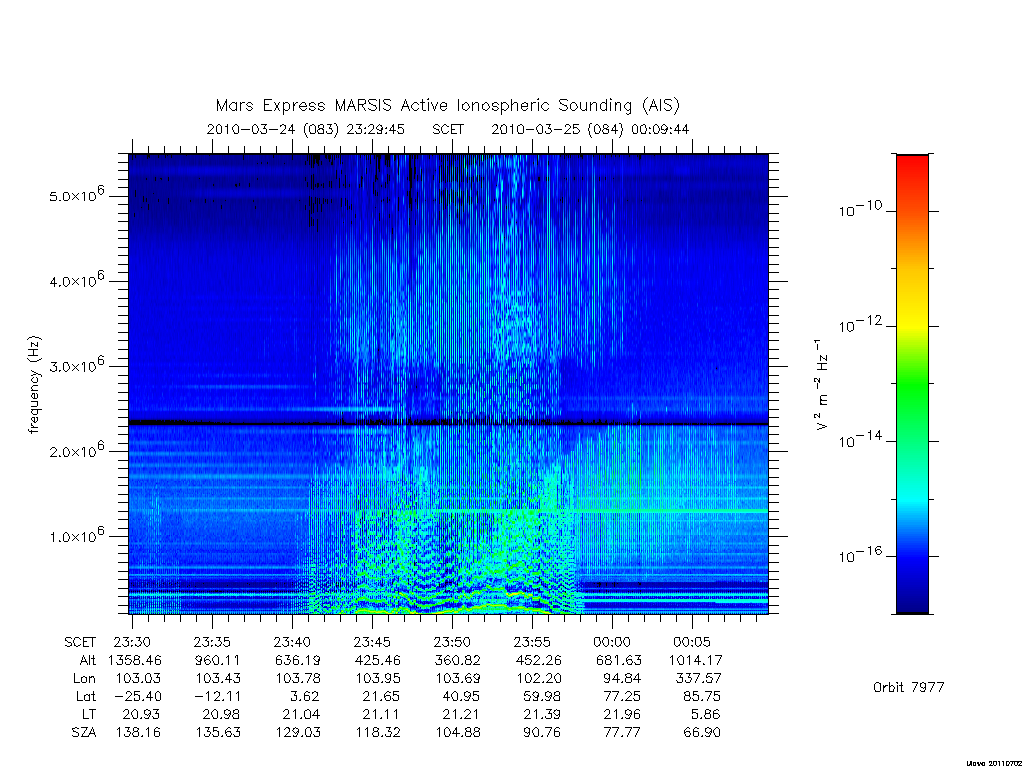The width and height of the screenshot is (1024, 768).
Task: Click the 'Orbit 7977' label
Action: tap(908, 687)
